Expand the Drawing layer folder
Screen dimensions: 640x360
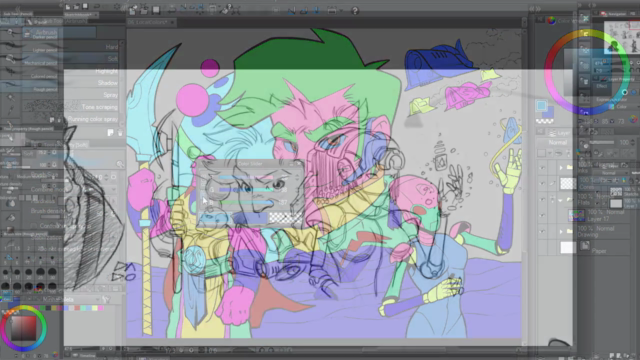561,231
